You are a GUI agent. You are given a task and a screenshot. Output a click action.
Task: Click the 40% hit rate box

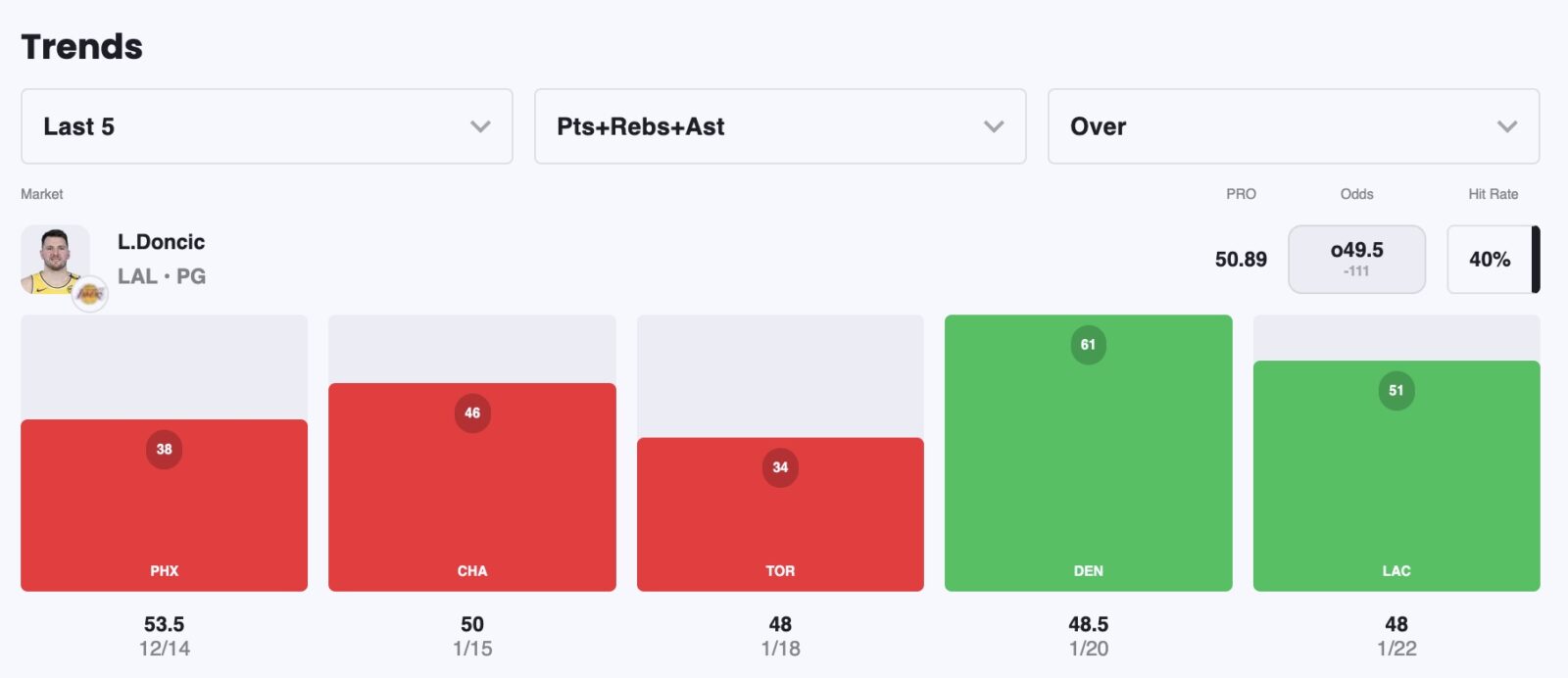click(1490, 260)
